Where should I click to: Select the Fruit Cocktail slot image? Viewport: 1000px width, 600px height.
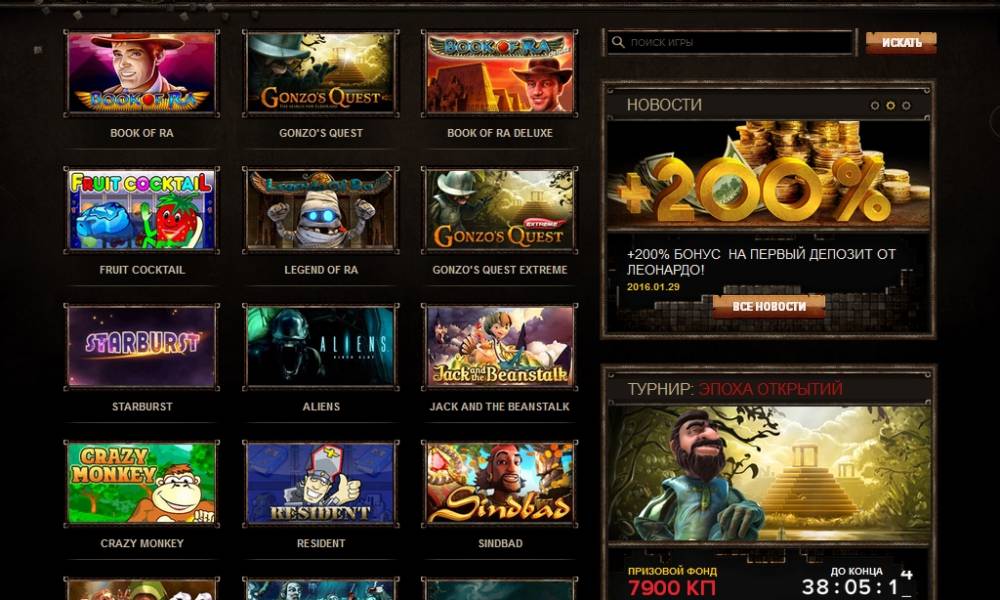coord(142,210)
